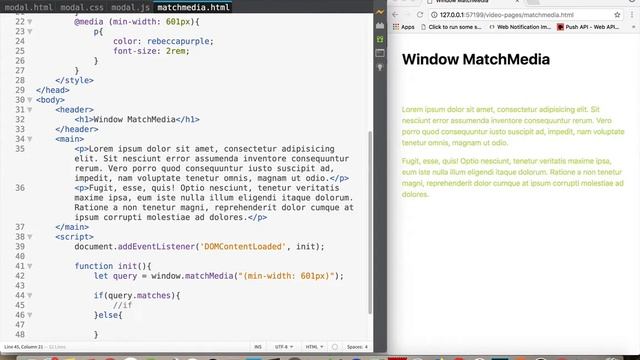Click the editor vertical scrollbar in Brackets
This screenshot has height=360, width=640.
coord(370,222)
